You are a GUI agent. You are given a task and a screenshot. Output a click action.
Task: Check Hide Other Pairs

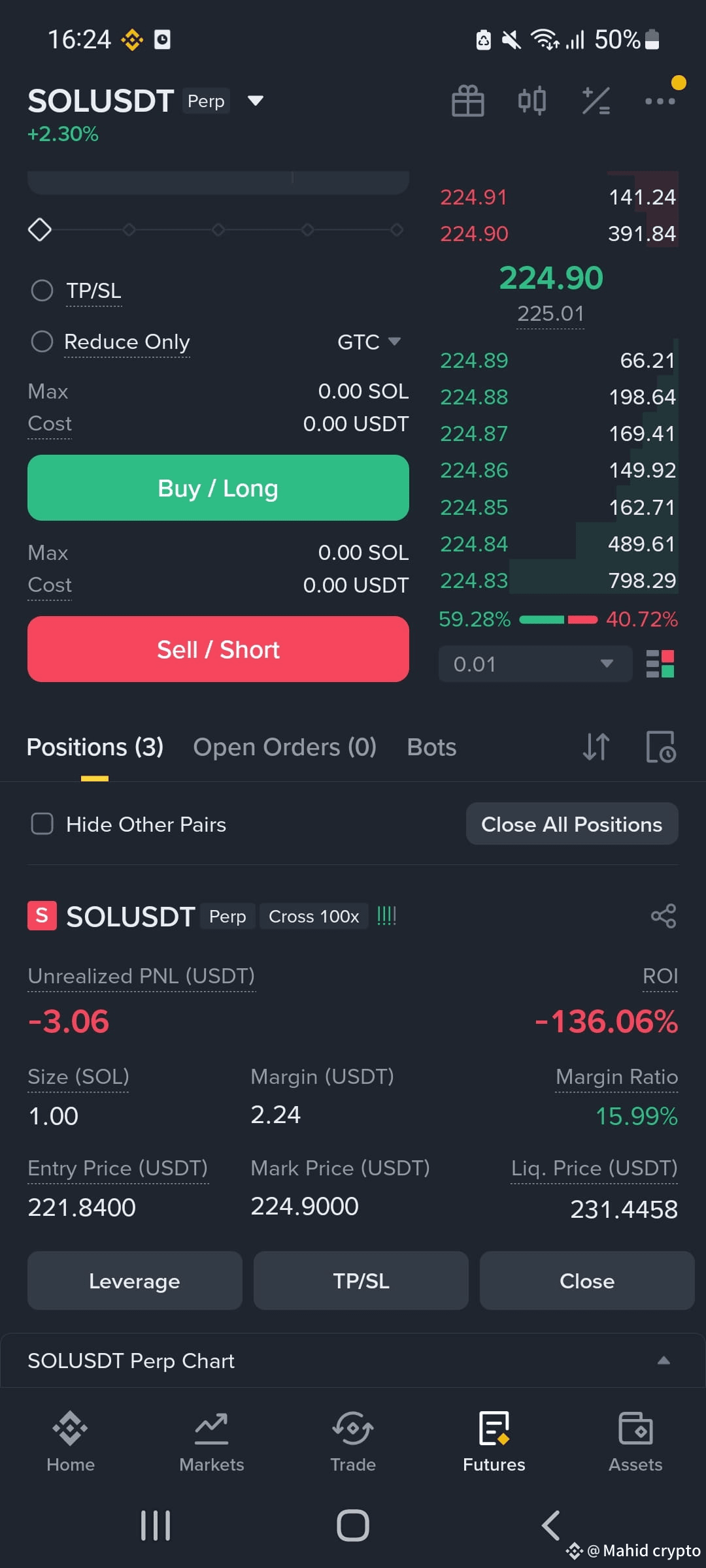(x=42, y=824)
